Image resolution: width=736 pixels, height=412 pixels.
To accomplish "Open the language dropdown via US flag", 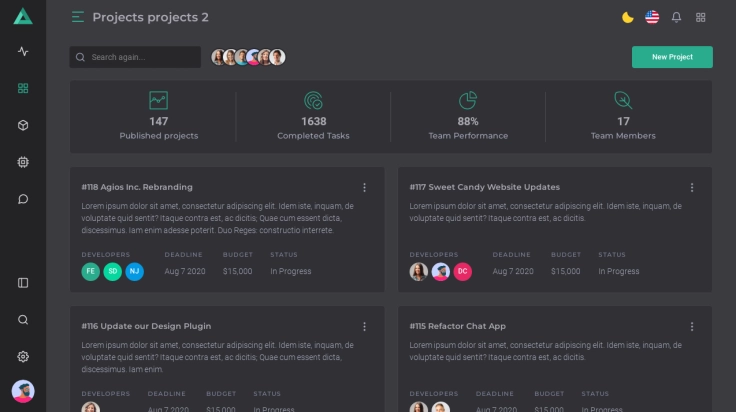I will click(x=652, y=17).
